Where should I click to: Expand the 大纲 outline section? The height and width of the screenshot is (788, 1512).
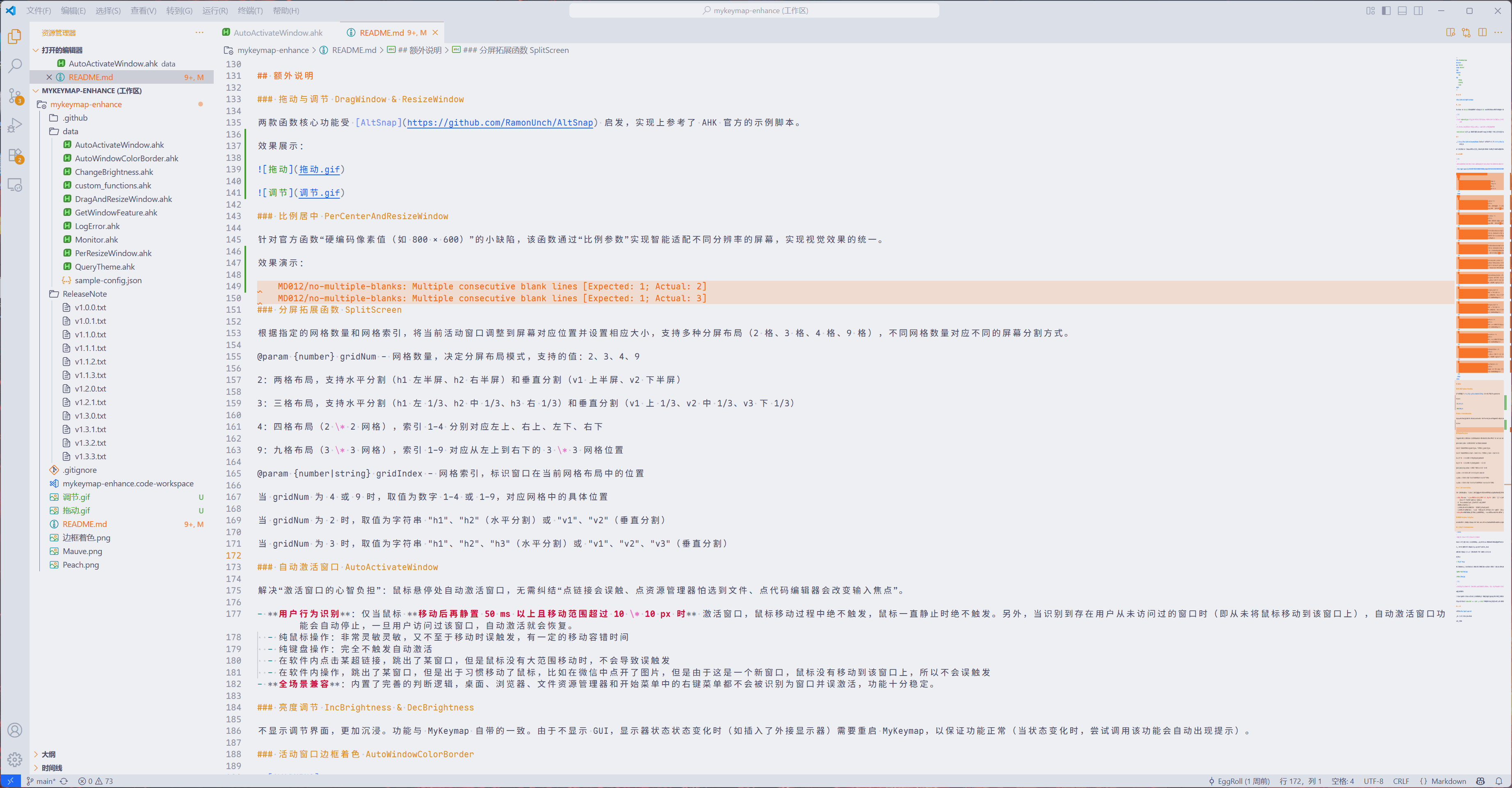click(48, 754)
